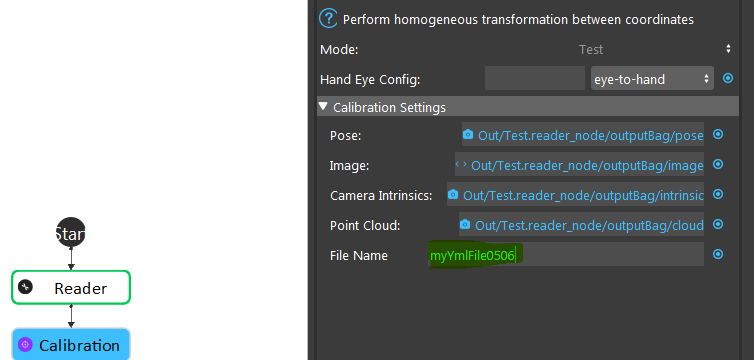The width and height of the screenshot is (754, 360).
Task: Click the camera icon in Camera Intrinsics field
Action: coord(452,194)
